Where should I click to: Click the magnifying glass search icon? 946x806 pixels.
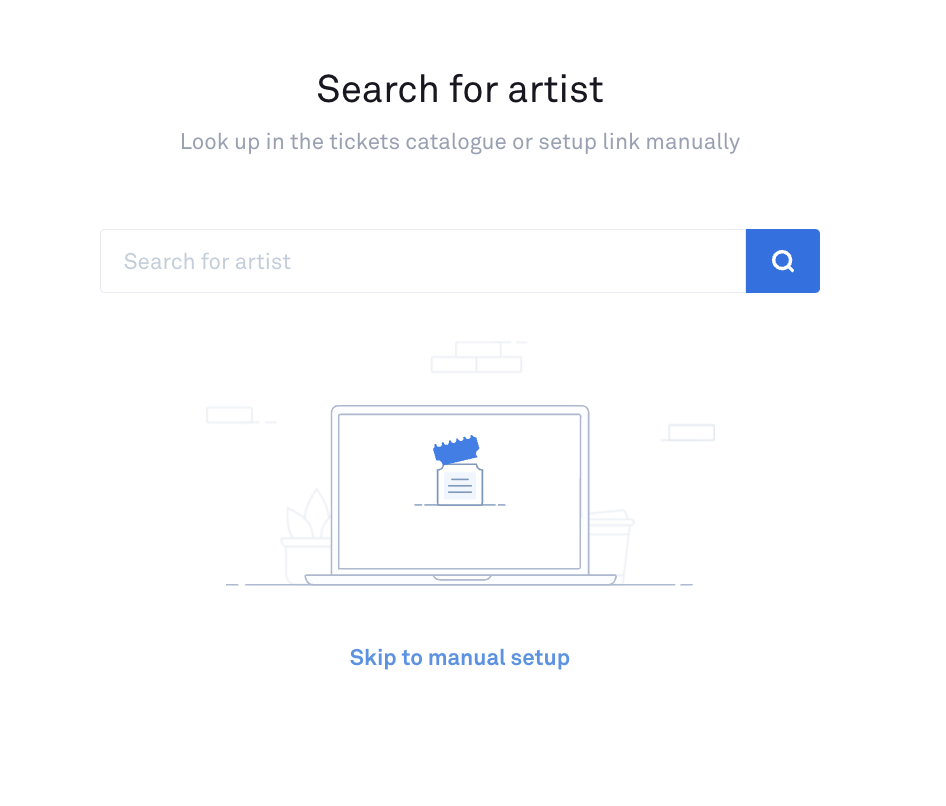(783, 261)
